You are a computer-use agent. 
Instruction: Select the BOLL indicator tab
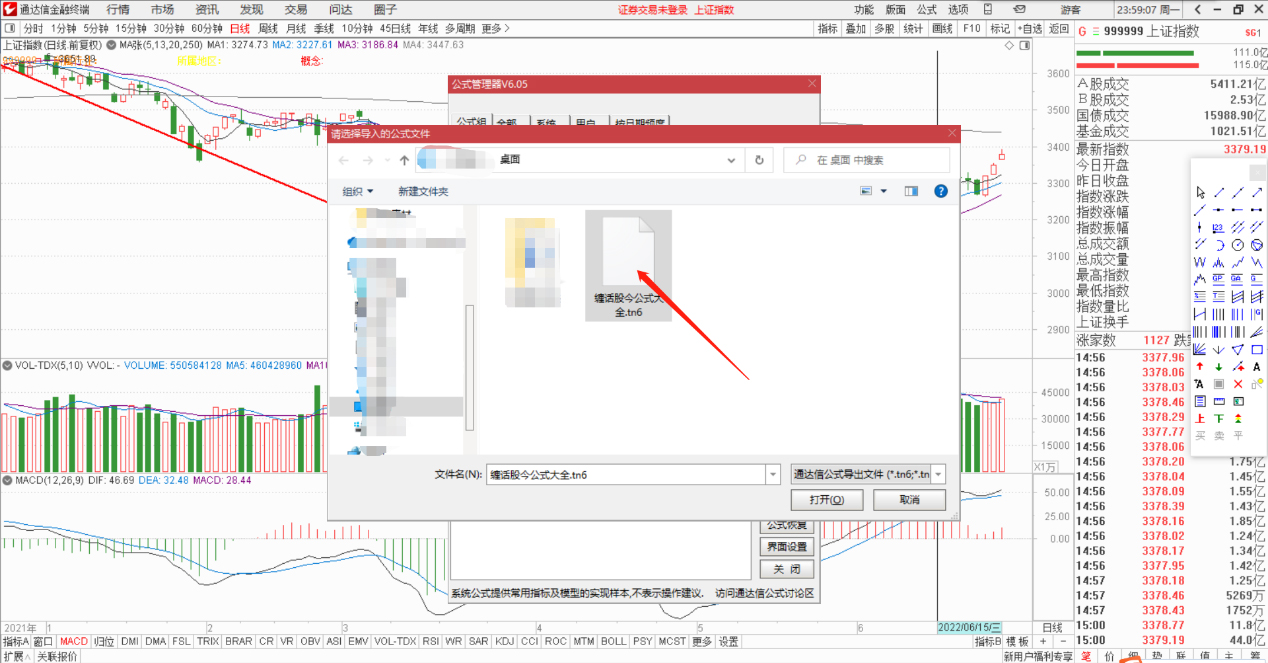[613, 641]
